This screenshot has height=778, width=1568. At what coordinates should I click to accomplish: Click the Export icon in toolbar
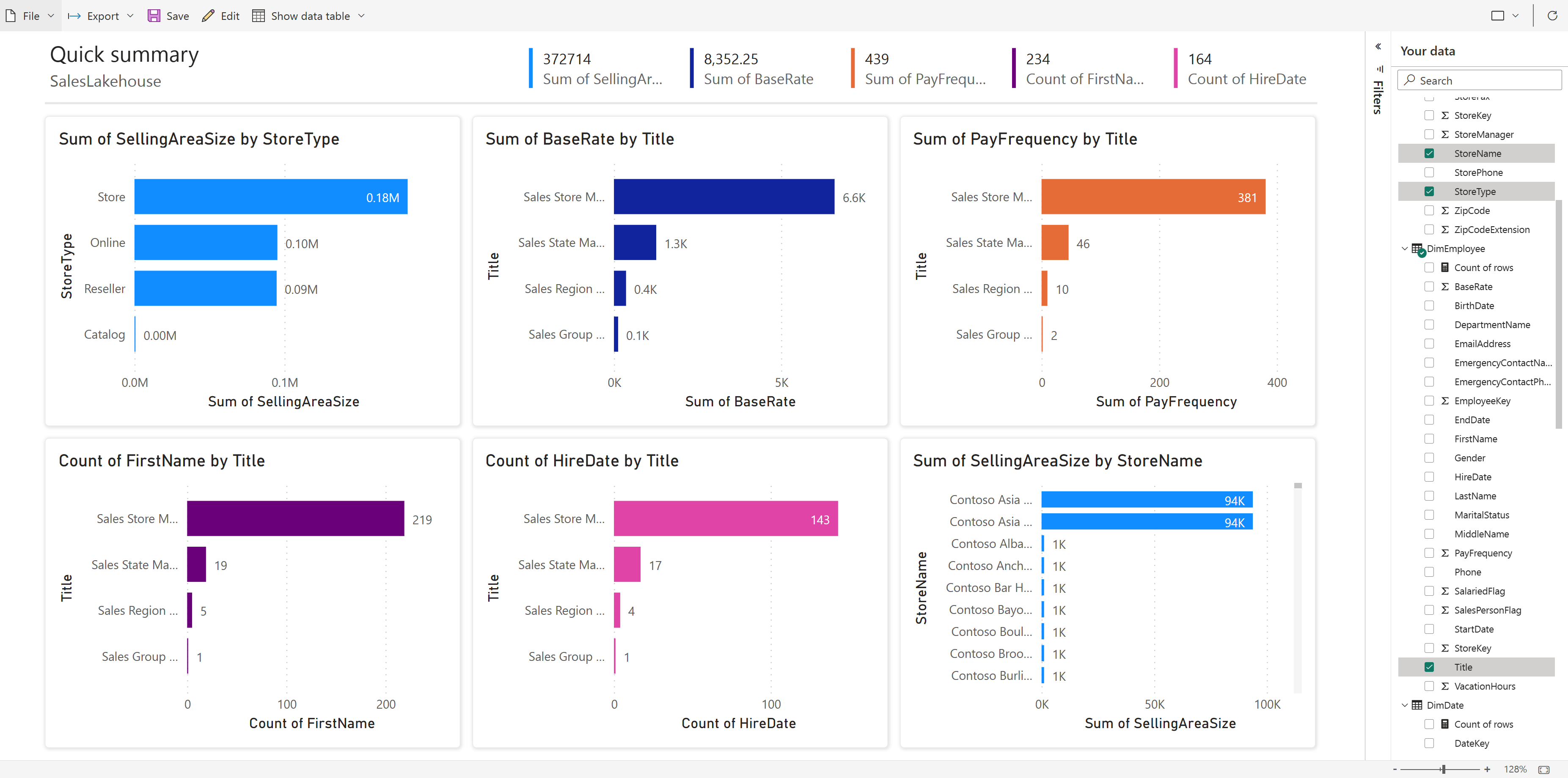point(73,14)
